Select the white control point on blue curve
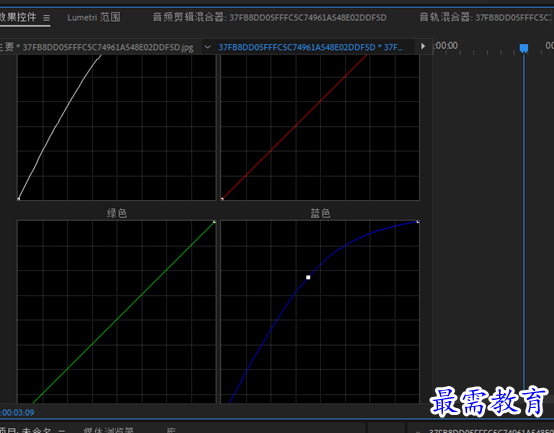Screen dimensions: 554x433 [308, 277]
